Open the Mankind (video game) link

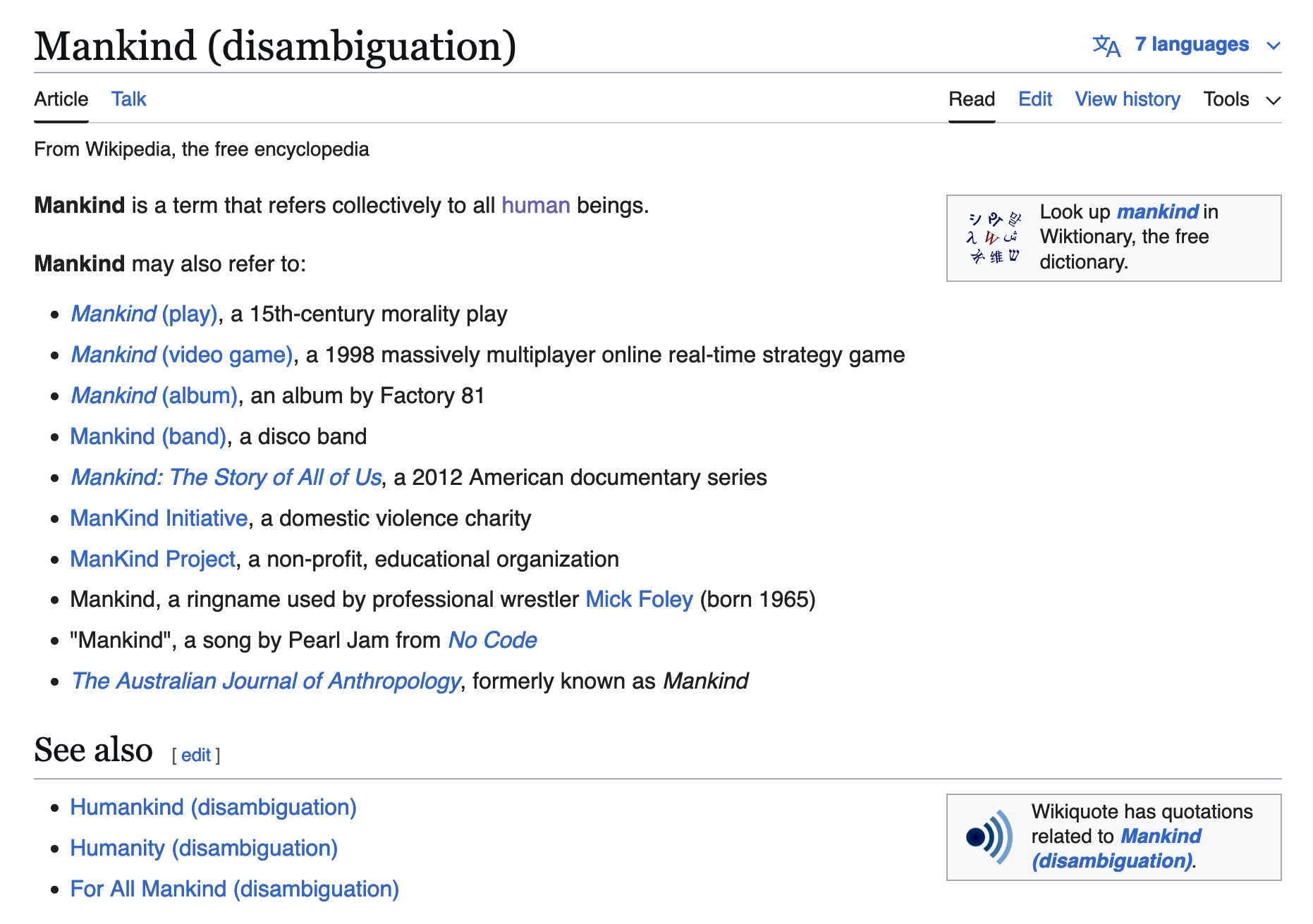click(x=181, y=355)
